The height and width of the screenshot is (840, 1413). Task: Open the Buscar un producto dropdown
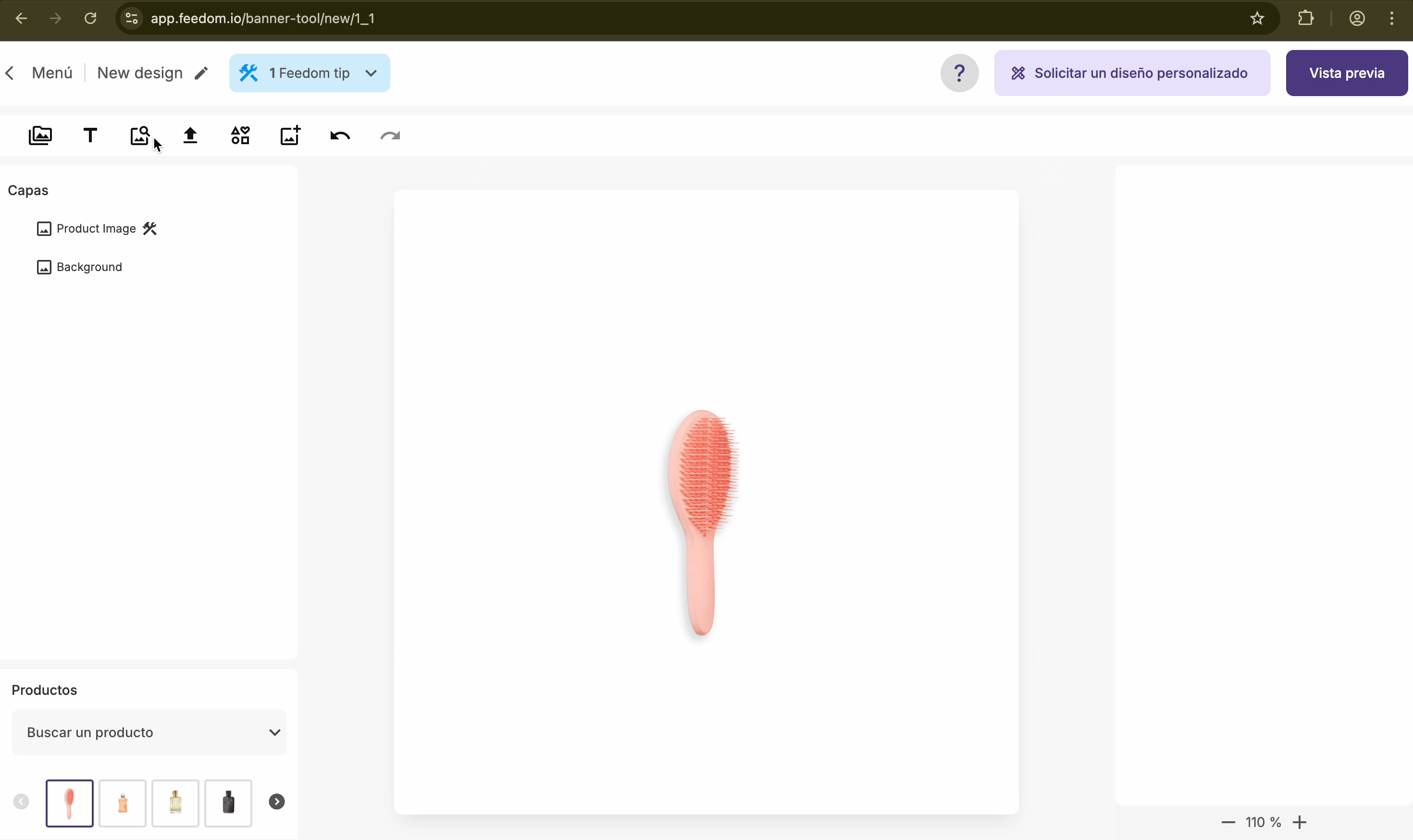pos(149,732)
